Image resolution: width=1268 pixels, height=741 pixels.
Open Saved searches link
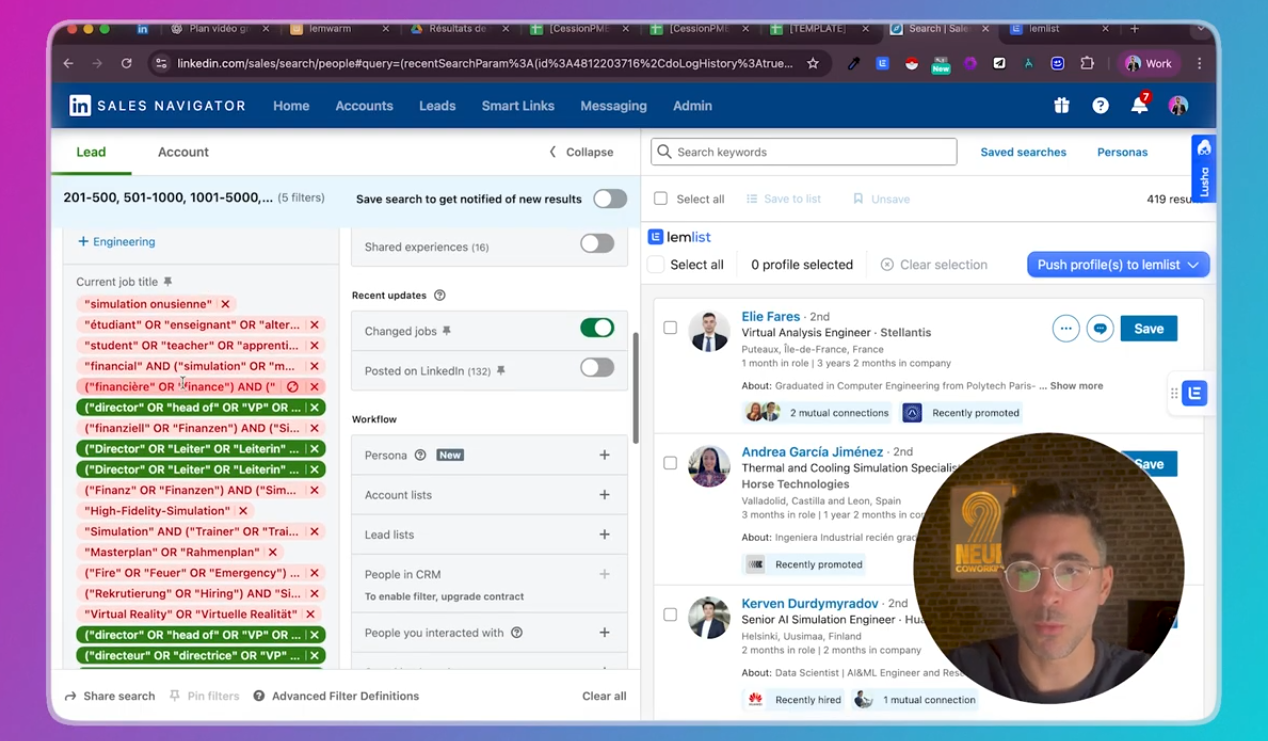1023,152
